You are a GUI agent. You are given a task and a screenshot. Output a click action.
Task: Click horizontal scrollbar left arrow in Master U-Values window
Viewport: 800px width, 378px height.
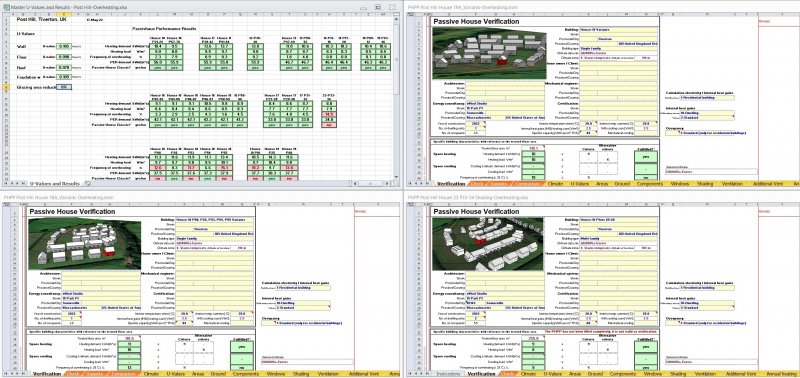coord(355,184)
